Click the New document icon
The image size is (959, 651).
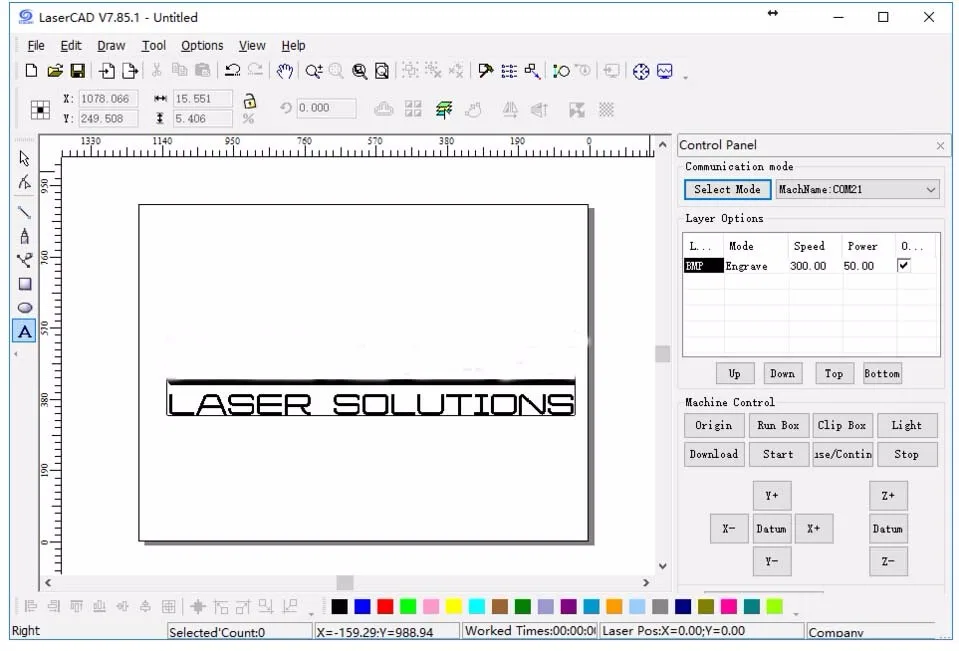coord(31,71)
